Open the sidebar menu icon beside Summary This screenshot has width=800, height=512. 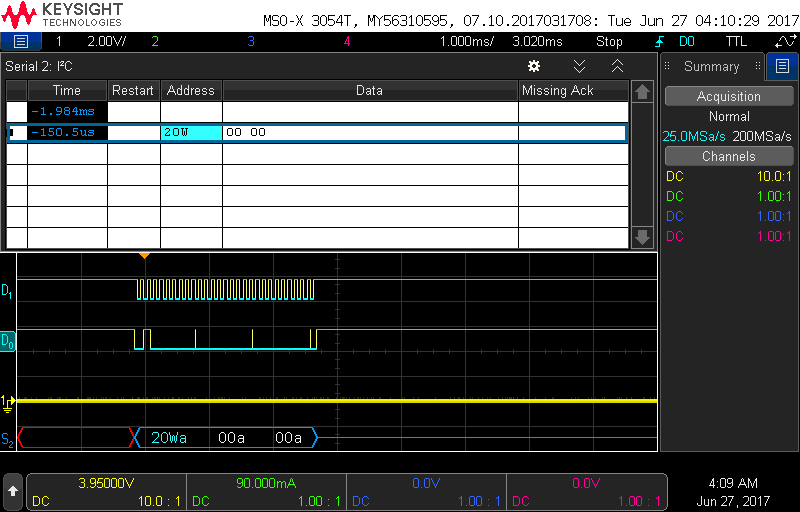tap(782, 66)
